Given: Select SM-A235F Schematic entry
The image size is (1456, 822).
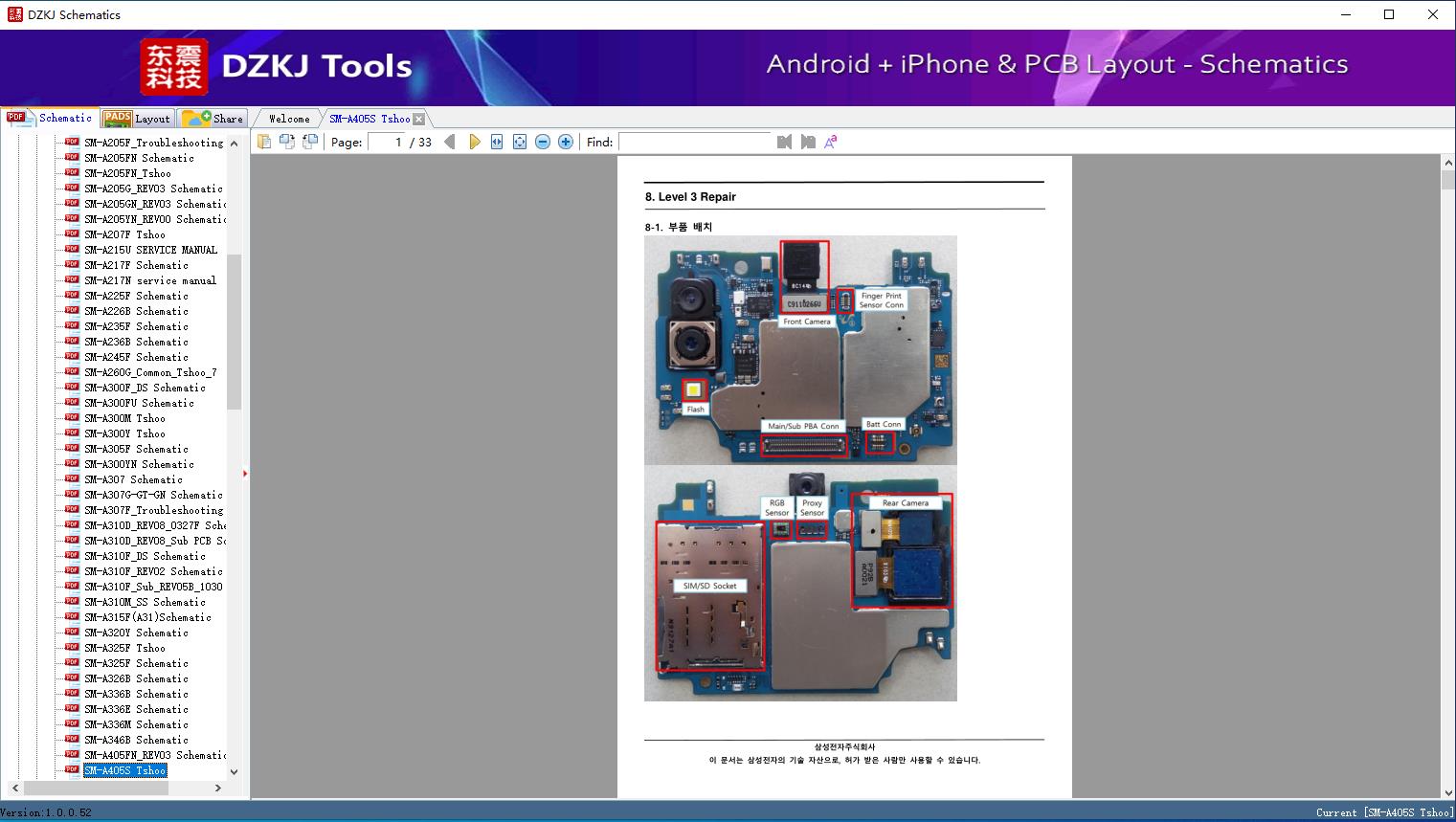Looking at the screenshot, I should (136, 326).
